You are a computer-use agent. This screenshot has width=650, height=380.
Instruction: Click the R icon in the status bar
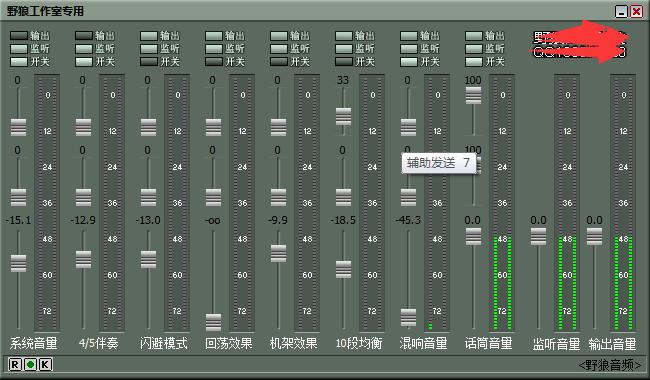(x=15, y=365)
